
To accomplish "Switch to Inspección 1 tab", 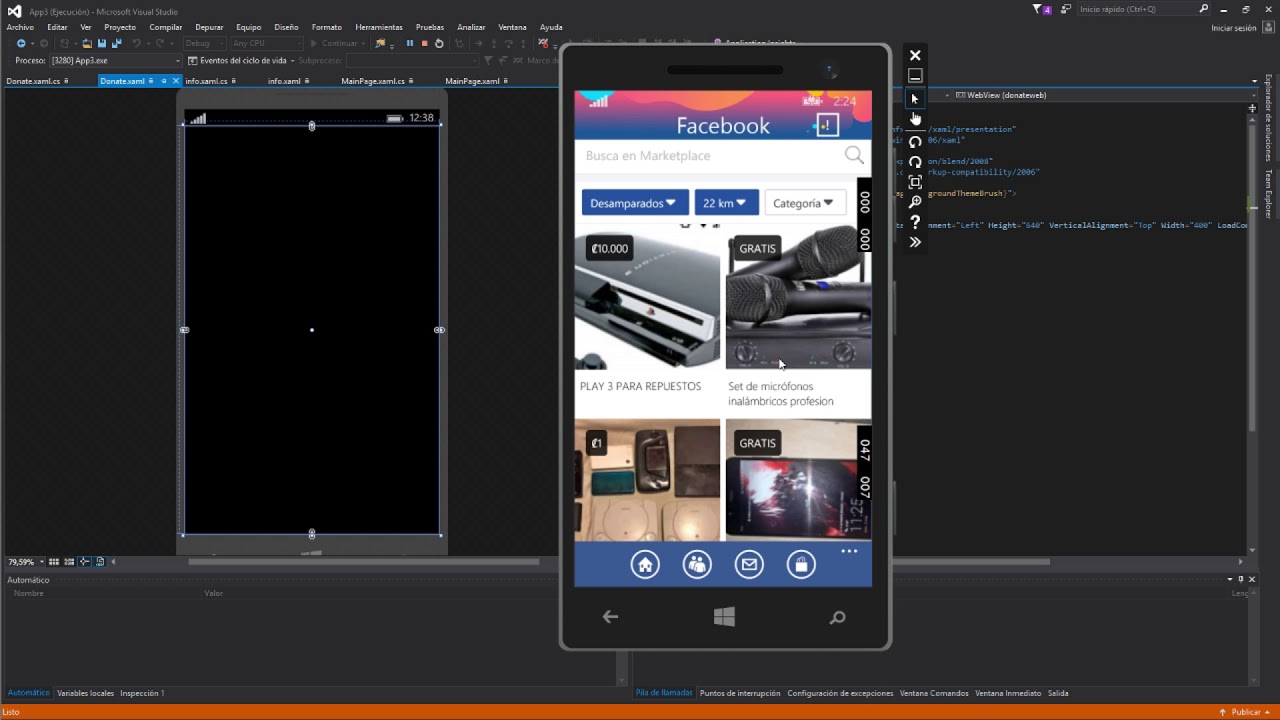I will (142, 693).
